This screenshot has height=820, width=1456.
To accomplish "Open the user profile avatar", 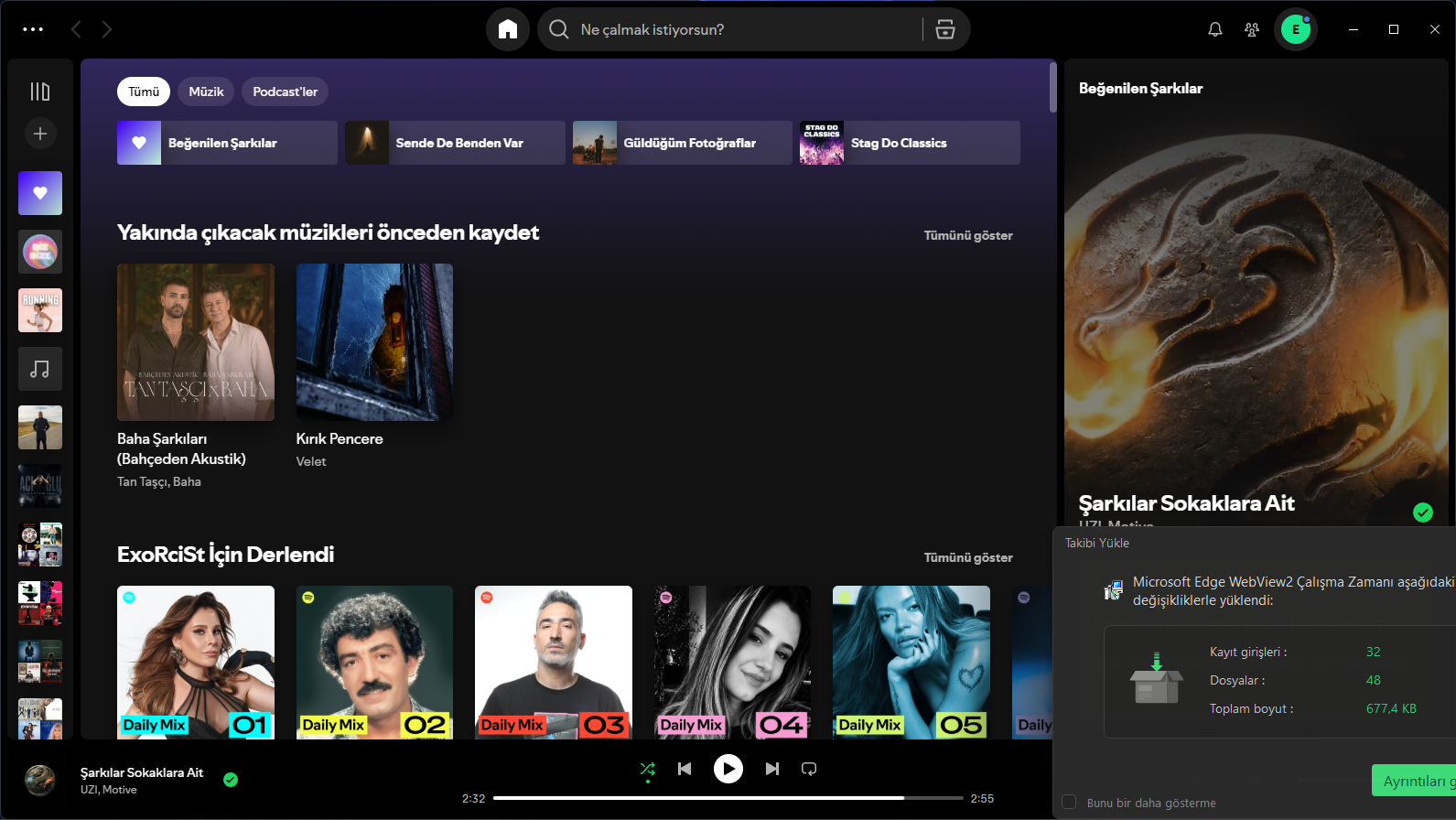I will [1296, 29].
